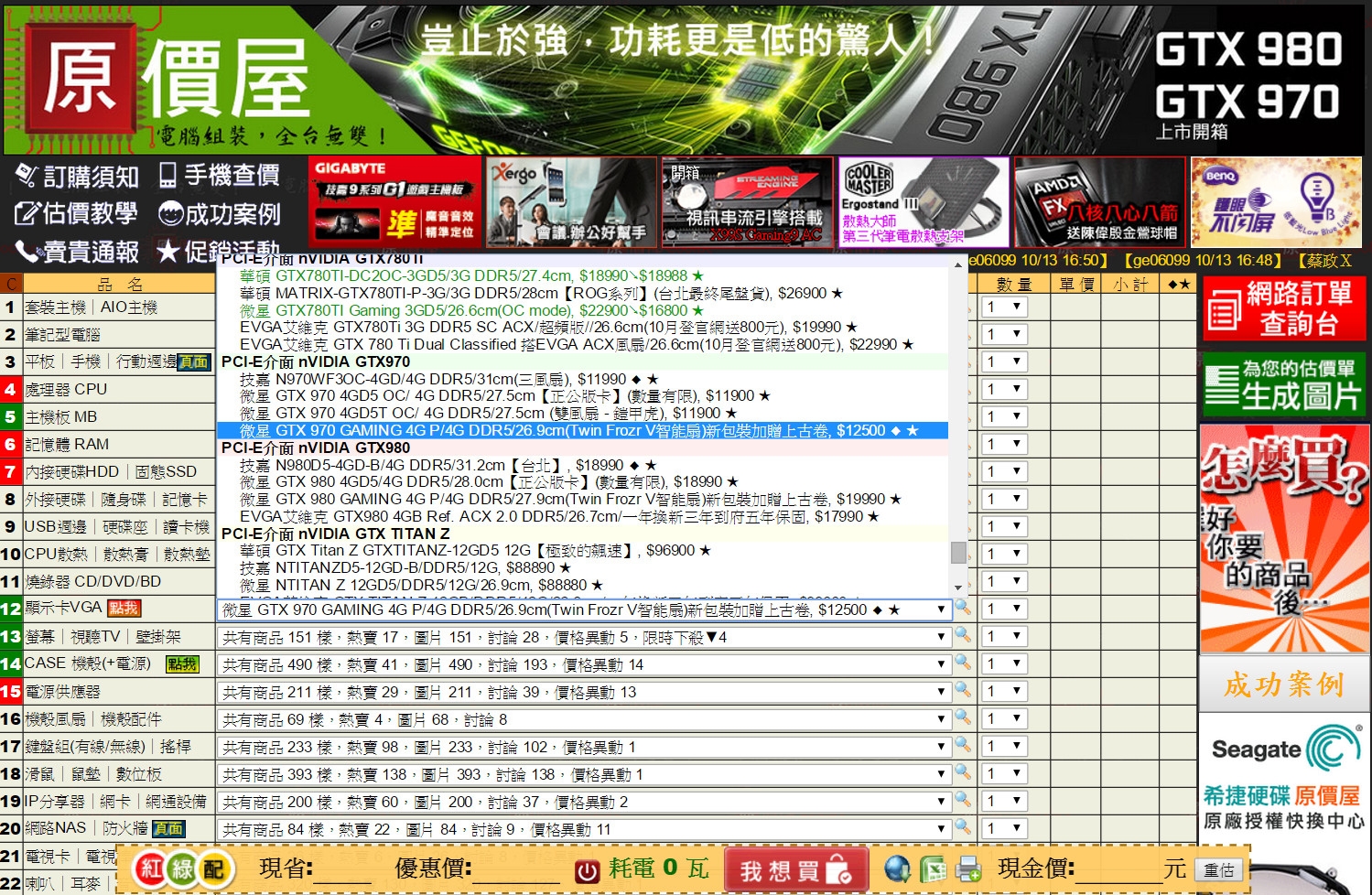Click the 頁面 badge on 網路NAS row
This screenshot has height=895, width=1372.
coord(167,828)
